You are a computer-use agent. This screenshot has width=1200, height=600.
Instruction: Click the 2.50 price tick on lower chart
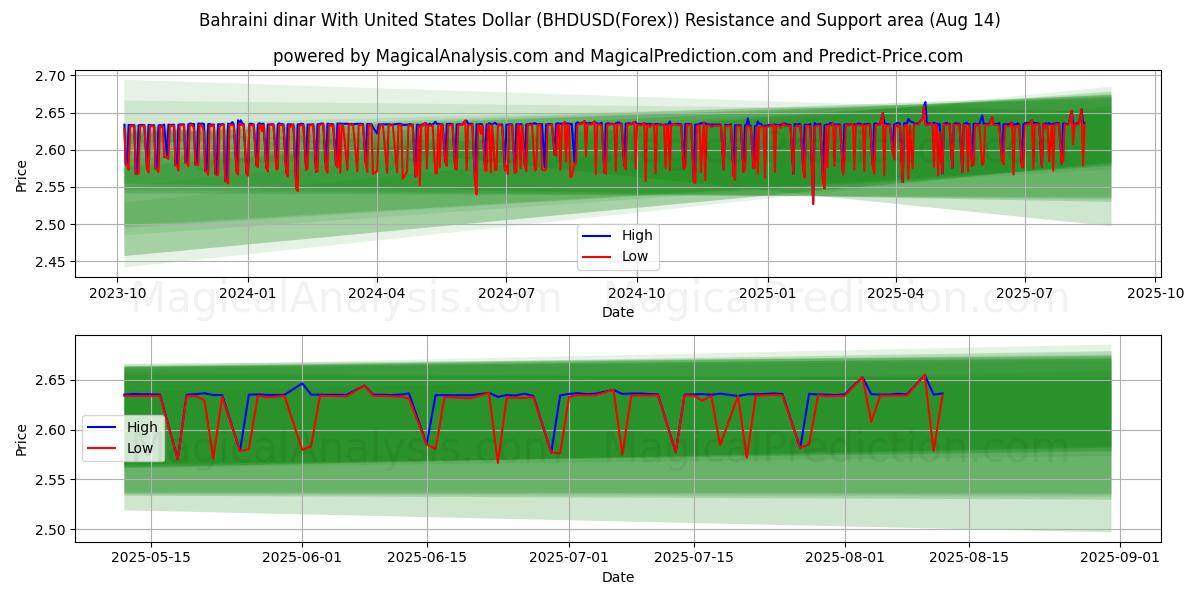click(x=51, y=530)
